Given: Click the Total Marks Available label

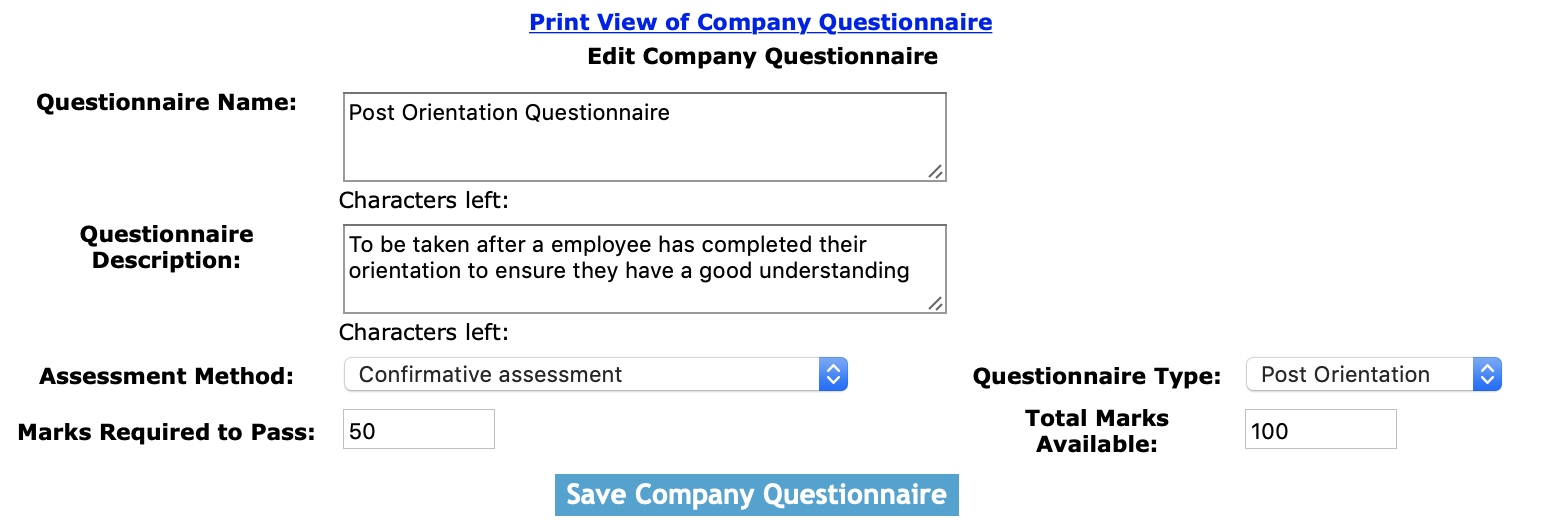Looking at the screenshot, I should click(1097, 431).
